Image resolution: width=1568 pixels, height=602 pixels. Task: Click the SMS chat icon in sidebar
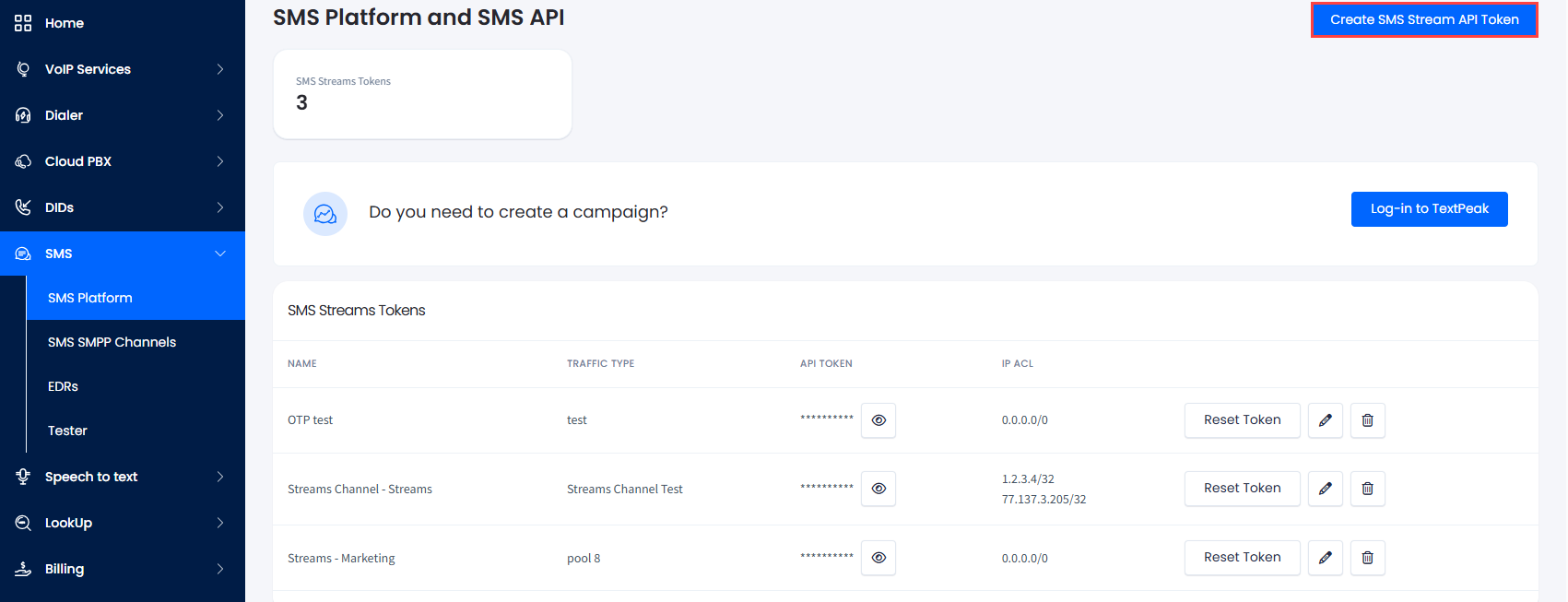(x=23, y=254)
